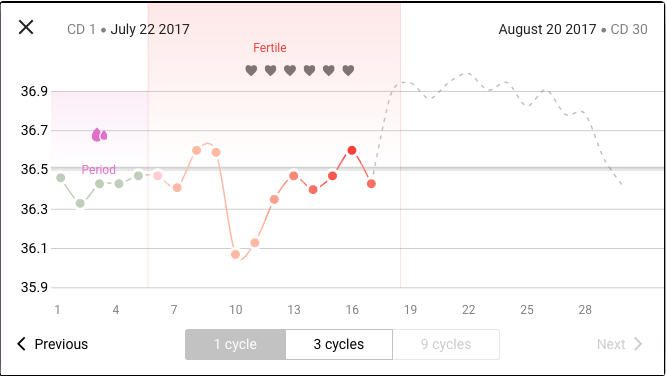Switch to the 3 cycles view
667x376 pixels.
(x=339, y=344)
